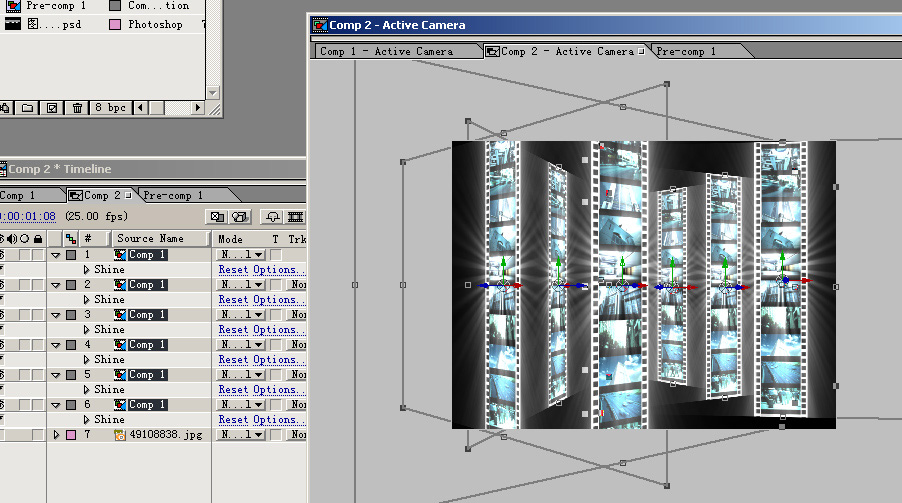Click the audio speaker column header icon
This screenshot has width=902, height=503.
coord(12,238)
